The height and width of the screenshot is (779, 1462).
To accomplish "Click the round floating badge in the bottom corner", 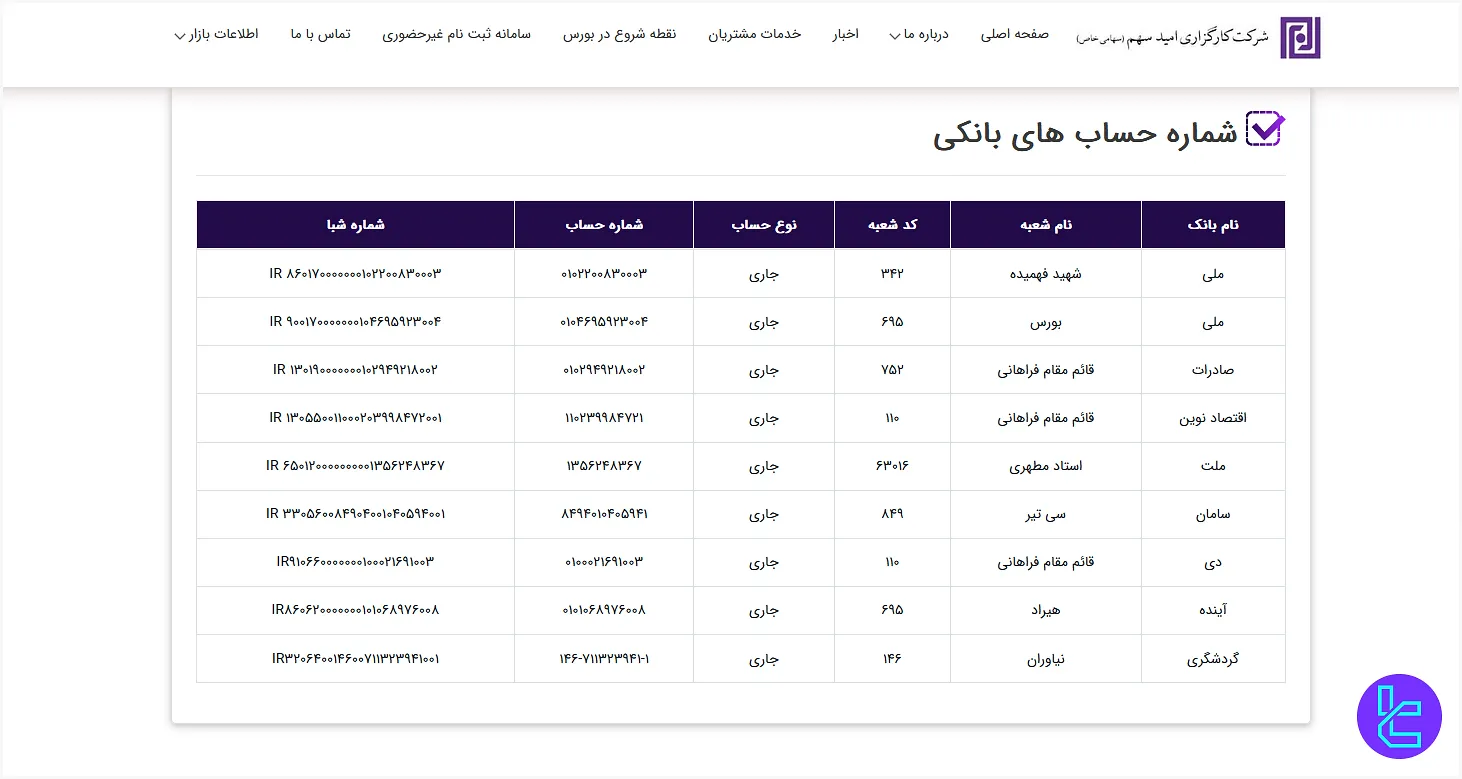I will [1399, 716].
